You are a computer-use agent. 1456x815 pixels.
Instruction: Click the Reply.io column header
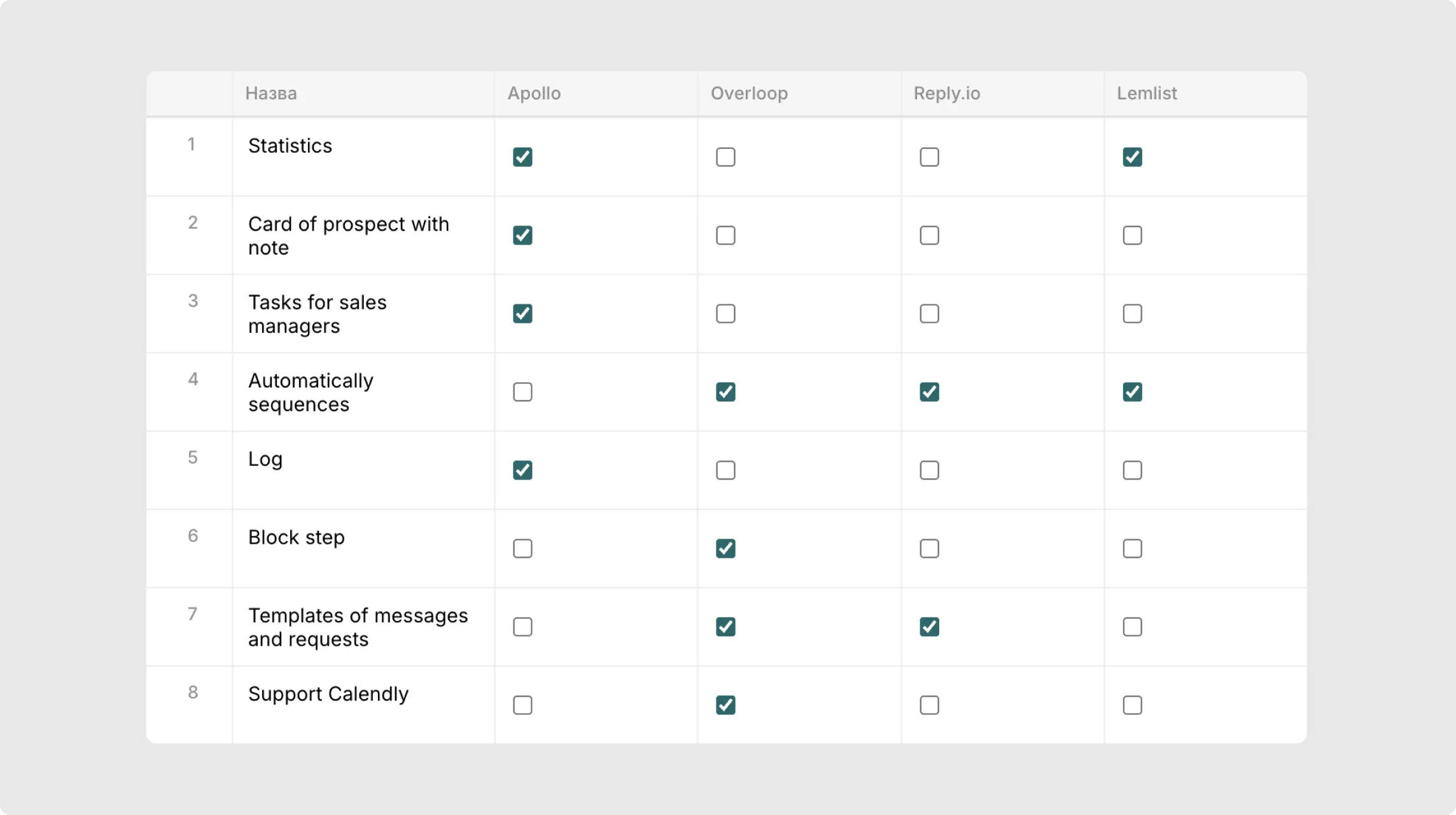pyautogui.click(x=1002, y=94)
